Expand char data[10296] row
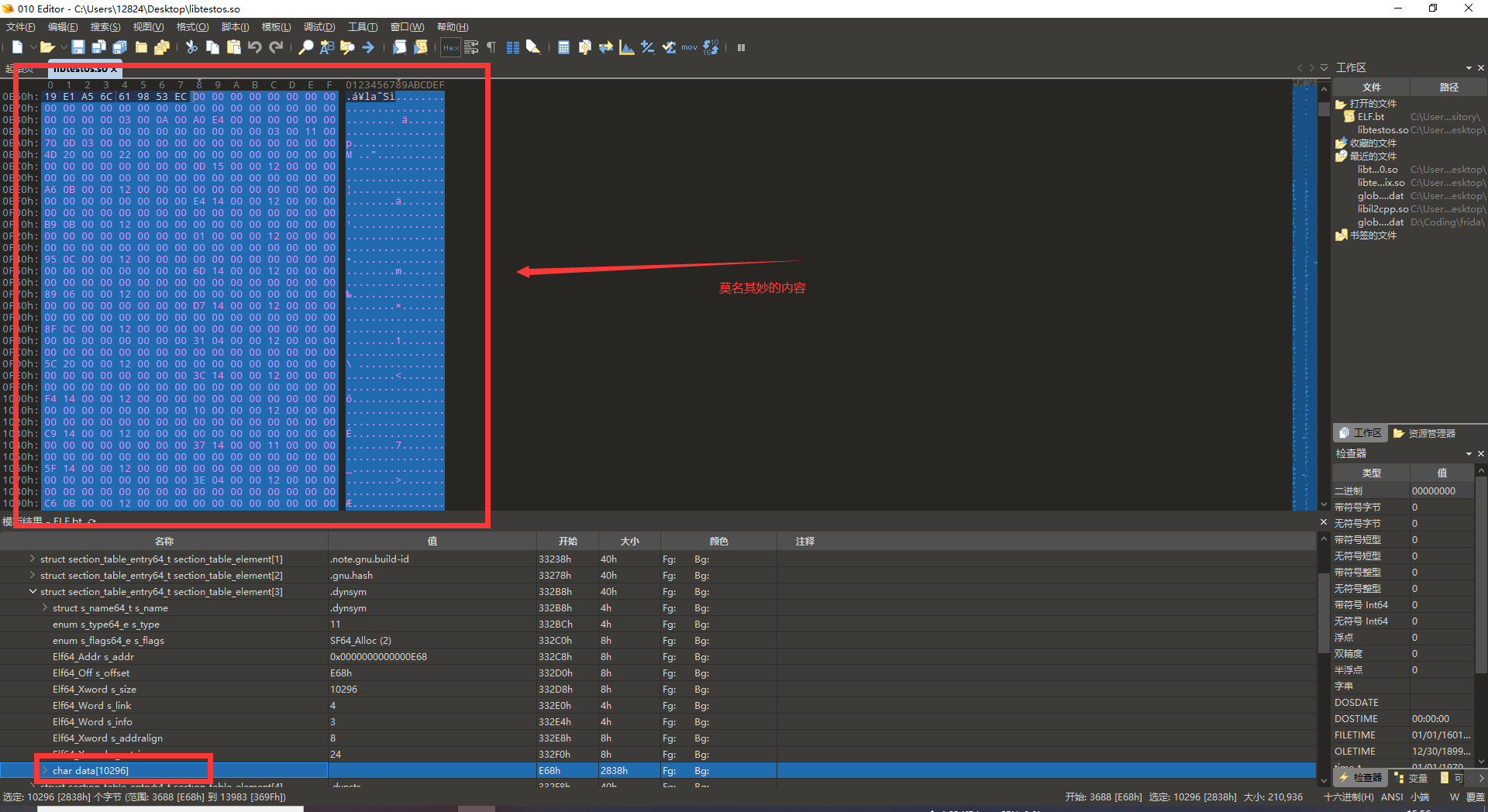Image resolution: width=1488 pixels, height=812 pixels. pyautogui.click(x=45, y=770)
